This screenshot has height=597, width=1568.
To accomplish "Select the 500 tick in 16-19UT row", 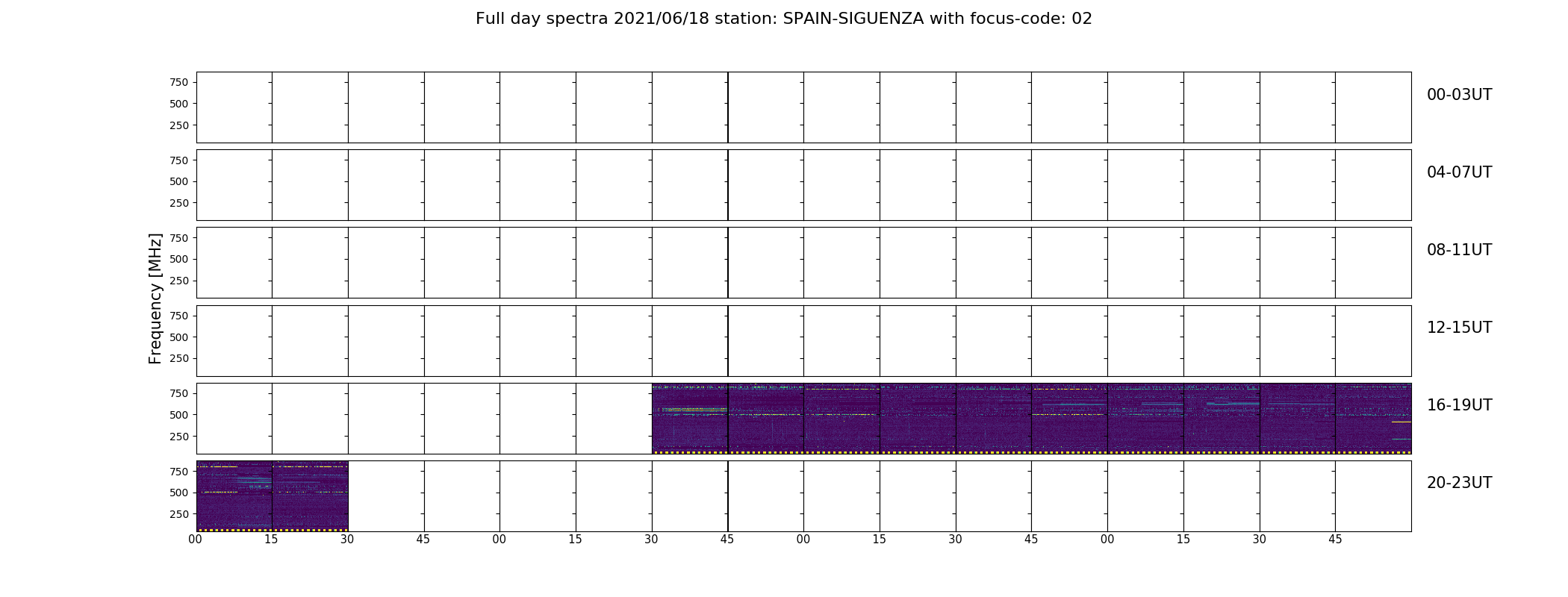I will (x=179, y=415).
